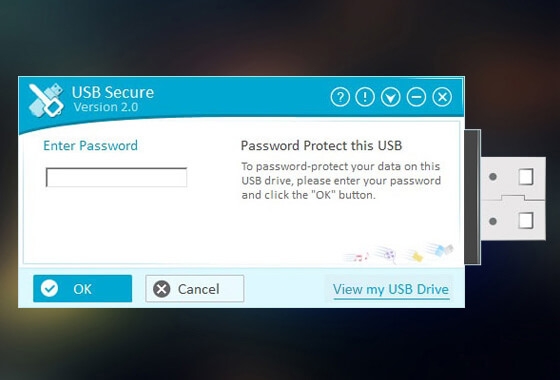Click the exclamation mark info icon

click(x=365, y=97)
